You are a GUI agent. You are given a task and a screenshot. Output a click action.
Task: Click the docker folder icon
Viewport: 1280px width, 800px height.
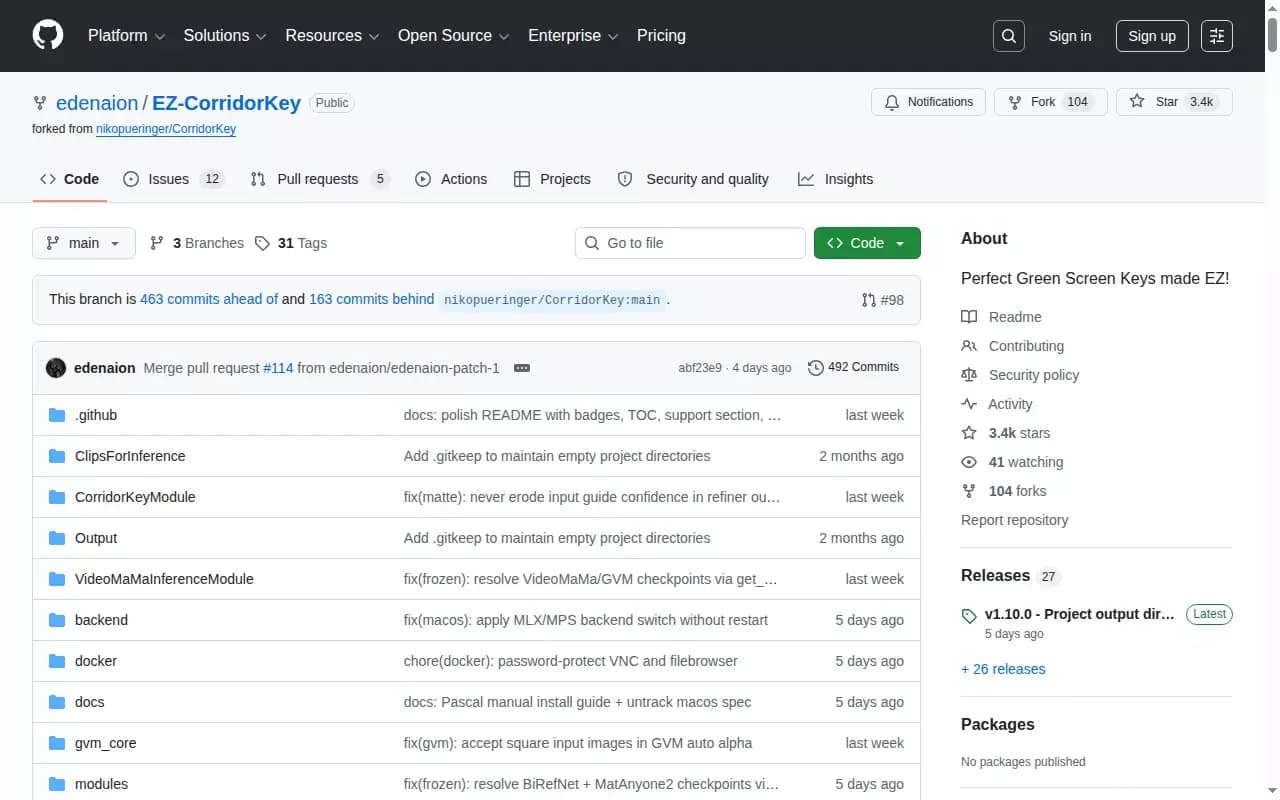click(57, 661)
